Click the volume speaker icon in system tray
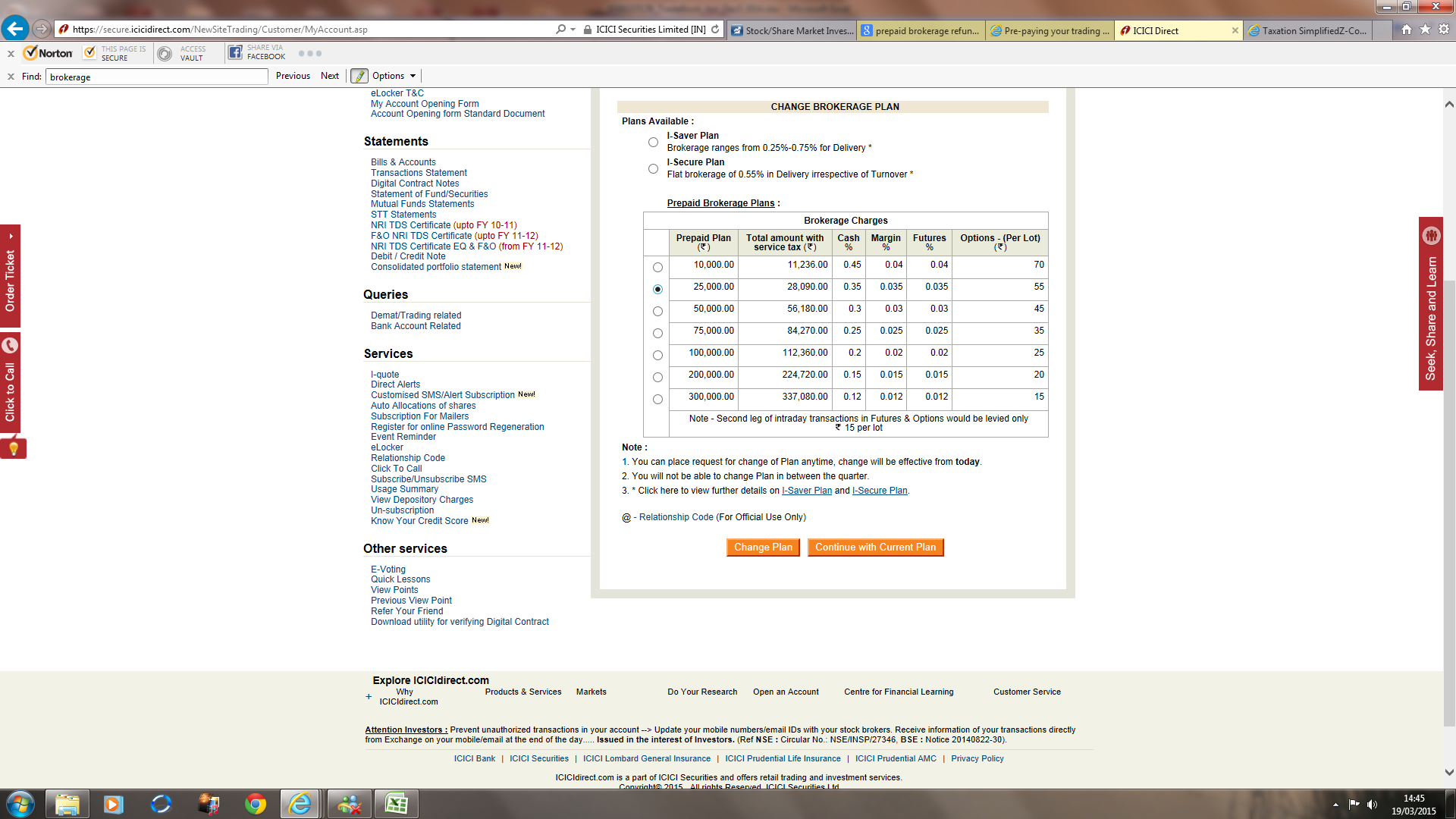 1372,805
